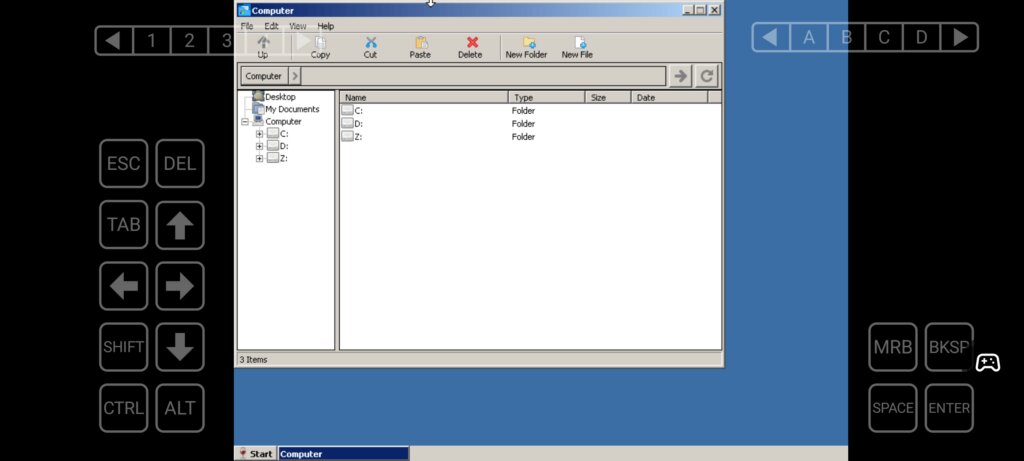Click the red Delete icon

(x=470, y=43)
